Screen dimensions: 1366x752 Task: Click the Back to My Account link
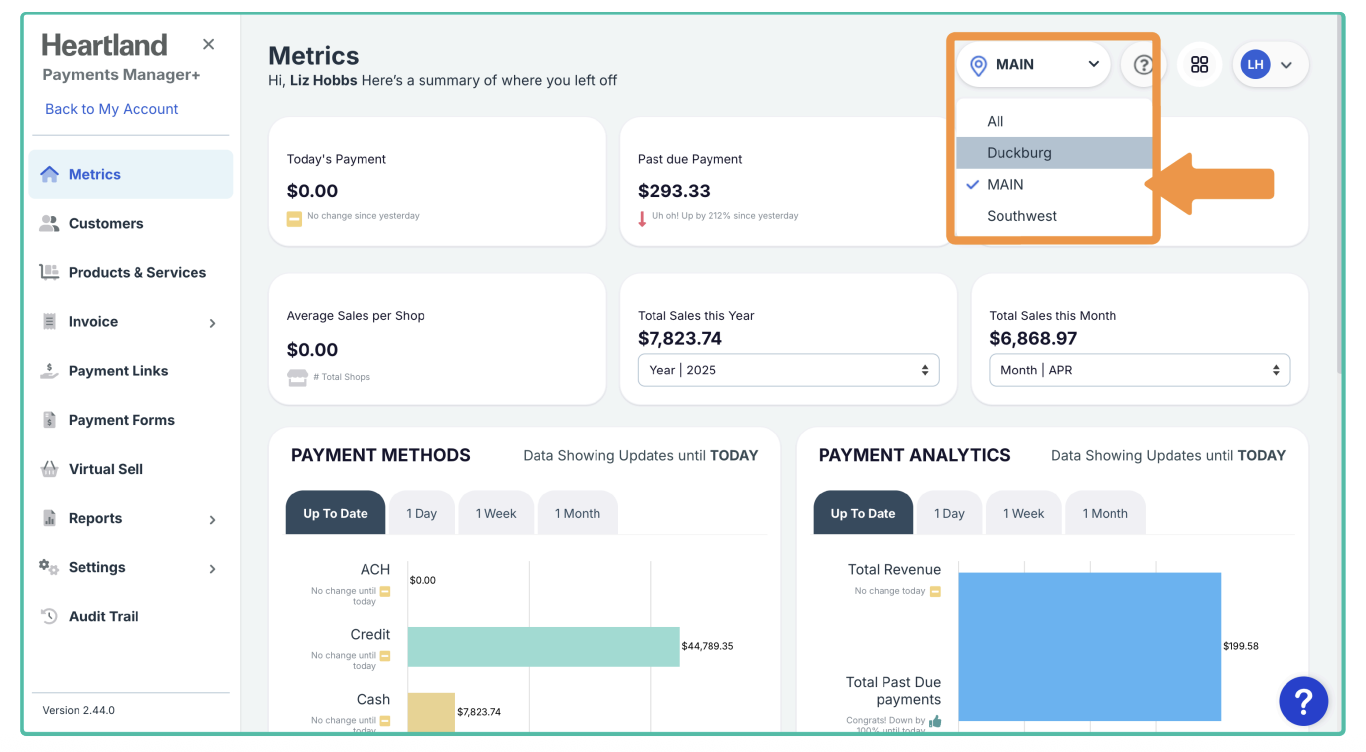[112, 109]
